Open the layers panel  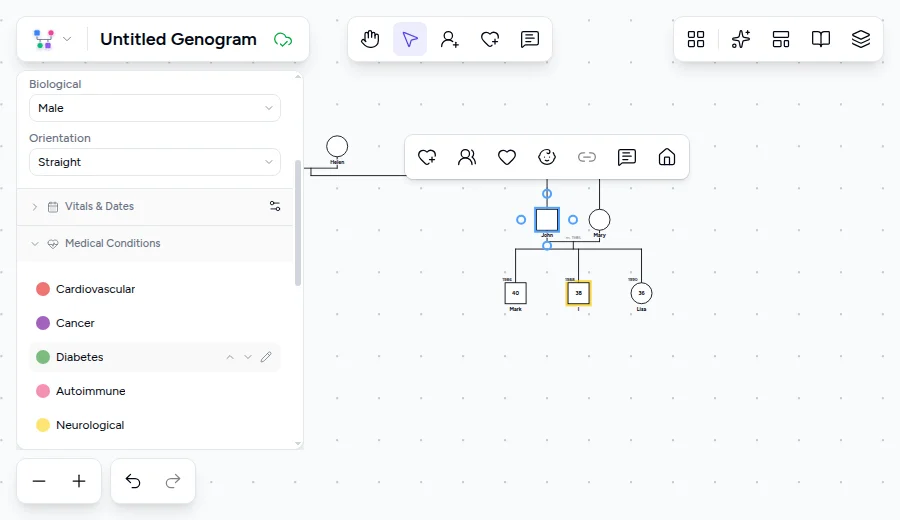click(x=860, y=39)
